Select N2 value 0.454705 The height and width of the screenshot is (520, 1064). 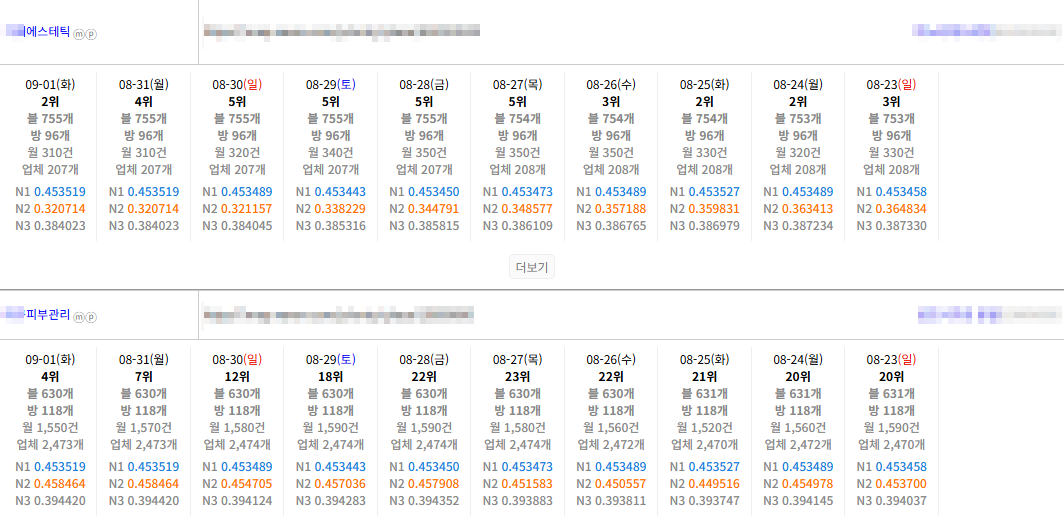click(247, 484)
